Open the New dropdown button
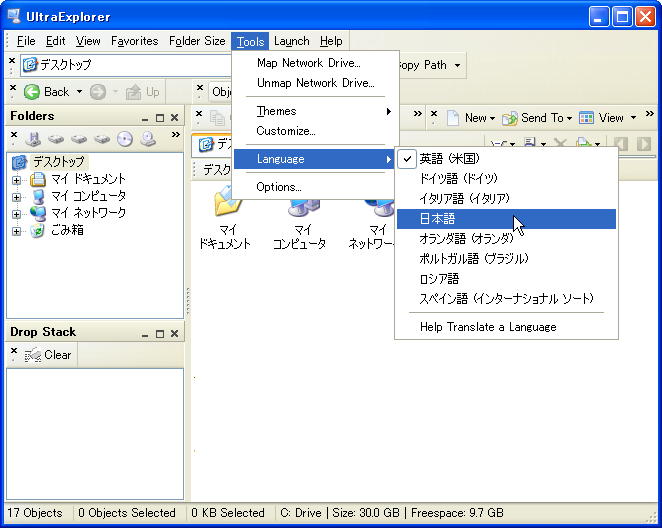Viewport: 662px width, 528px height. click(471, 118)
